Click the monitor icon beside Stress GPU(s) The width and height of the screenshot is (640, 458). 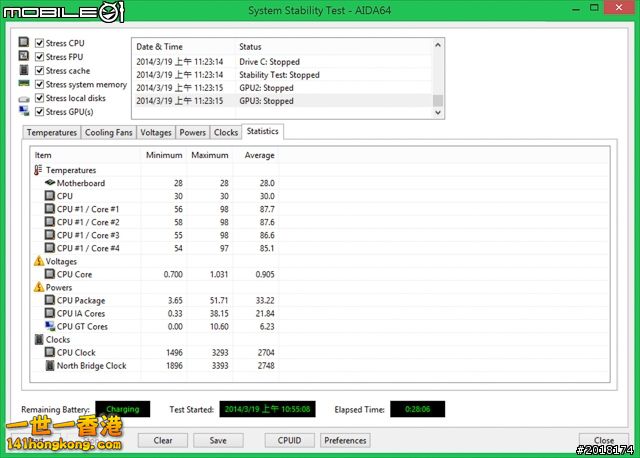[24, 111]
